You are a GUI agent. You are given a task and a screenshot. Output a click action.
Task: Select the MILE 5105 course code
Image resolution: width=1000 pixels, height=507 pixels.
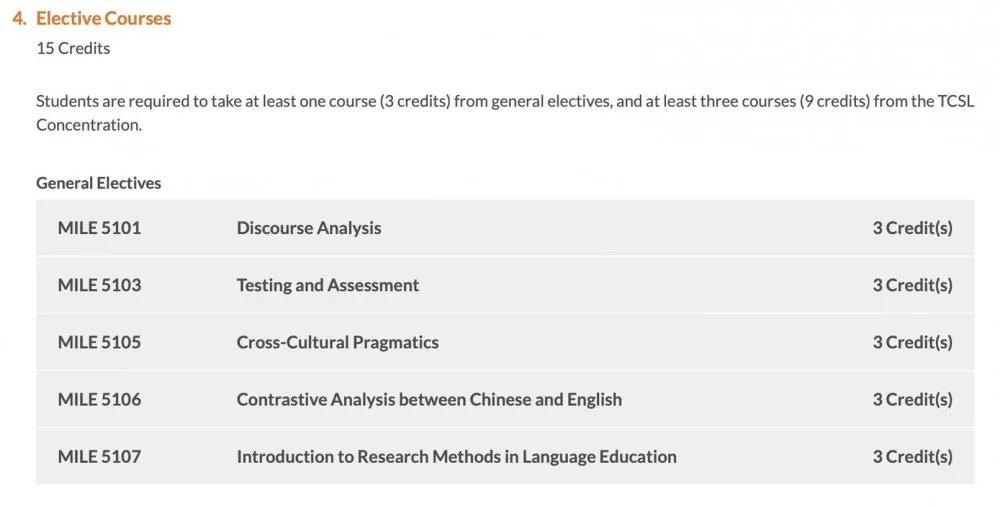pyautogui.click(x=99, y=342)
